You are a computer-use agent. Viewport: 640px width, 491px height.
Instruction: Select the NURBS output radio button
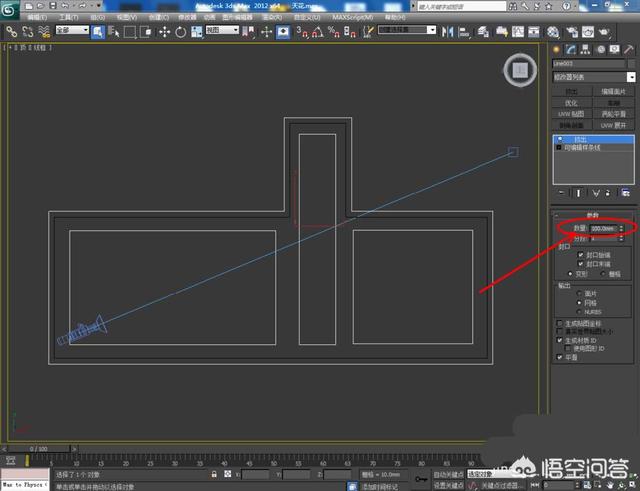click(x=579, y=312)
